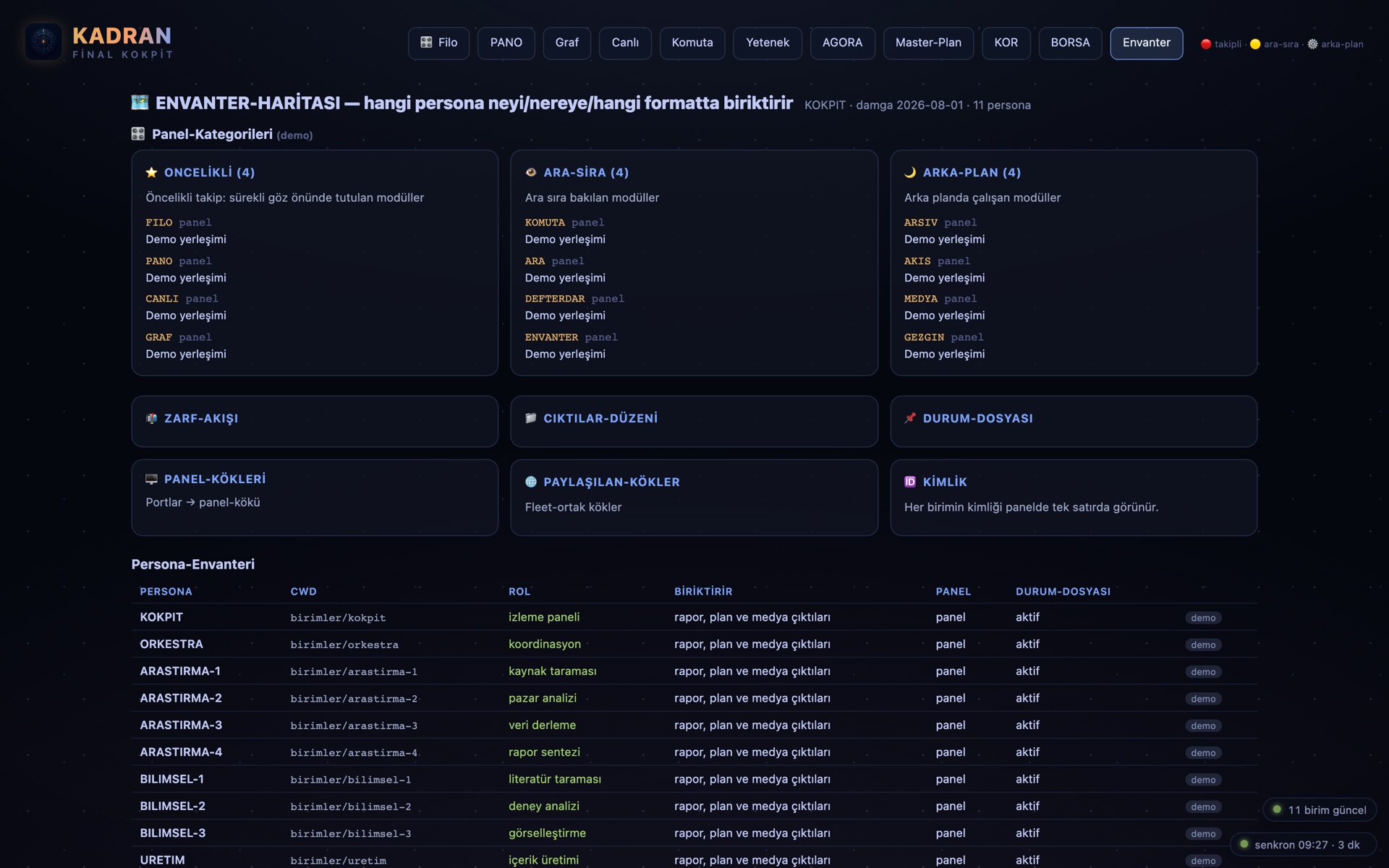
Task: Click the gear arka-plan legend icon
Action: [1312, 44]
